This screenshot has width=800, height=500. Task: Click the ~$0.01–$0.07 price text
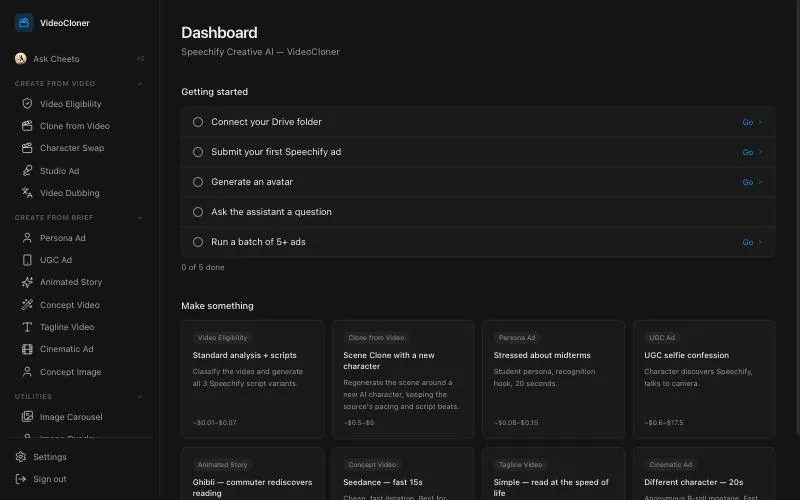(x=214, y=422)
